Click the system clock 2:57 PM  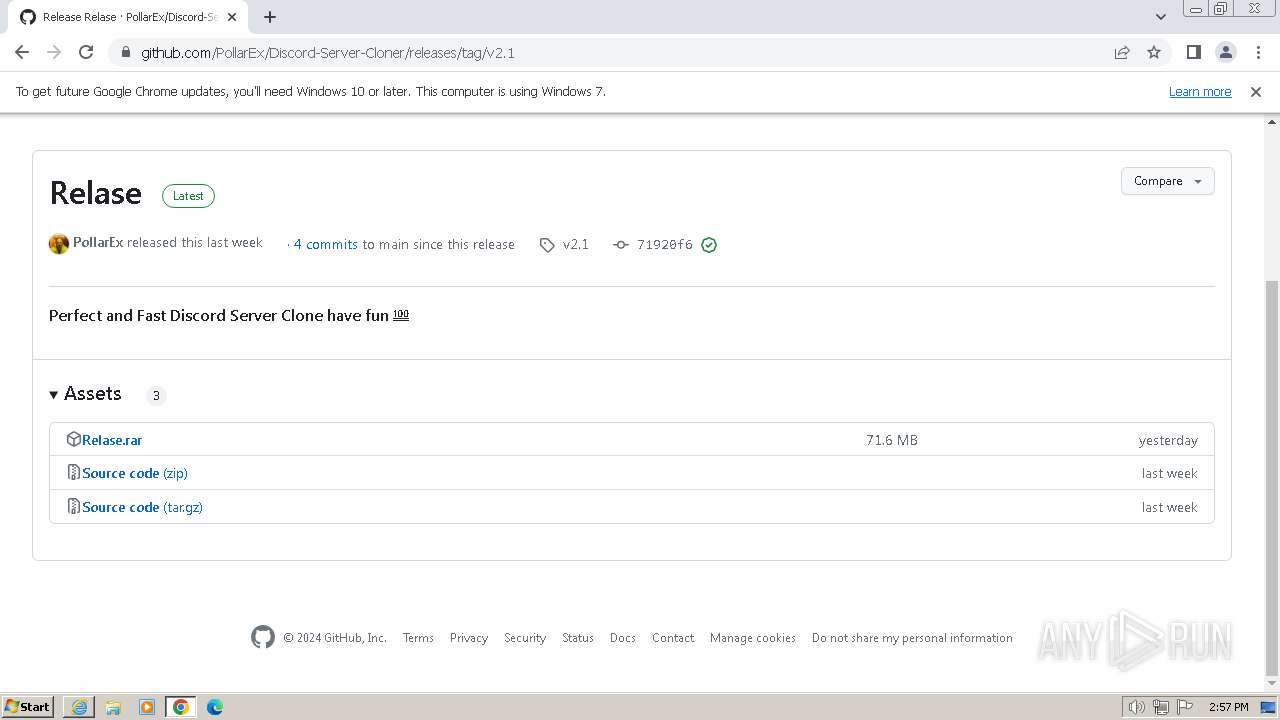[1228, 707]
